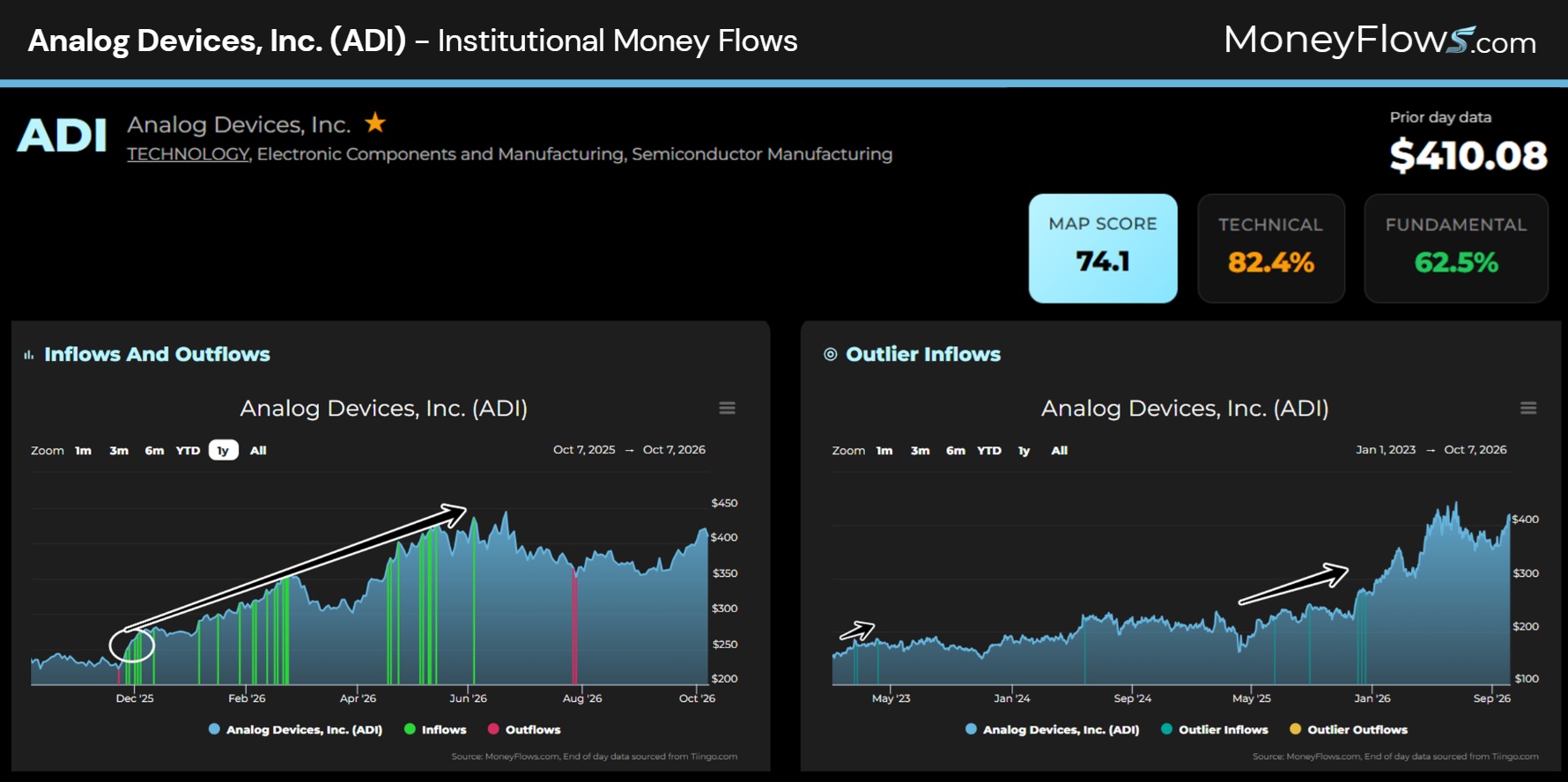
Task: Edit the Oct 7, 2025 start date on the left chart
Action: 584,449
